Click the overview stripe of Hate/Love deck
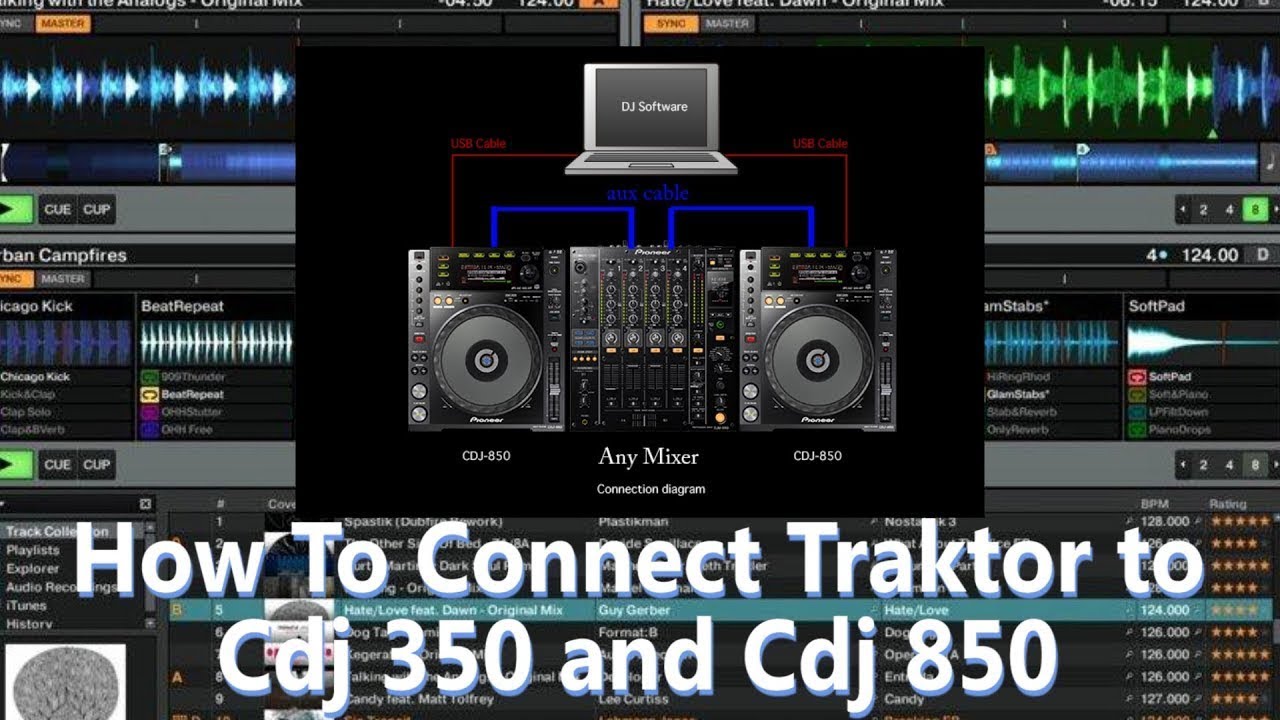Image resolution: width=1280 pixels, height=720 pixels. (x=1120, y=162)
